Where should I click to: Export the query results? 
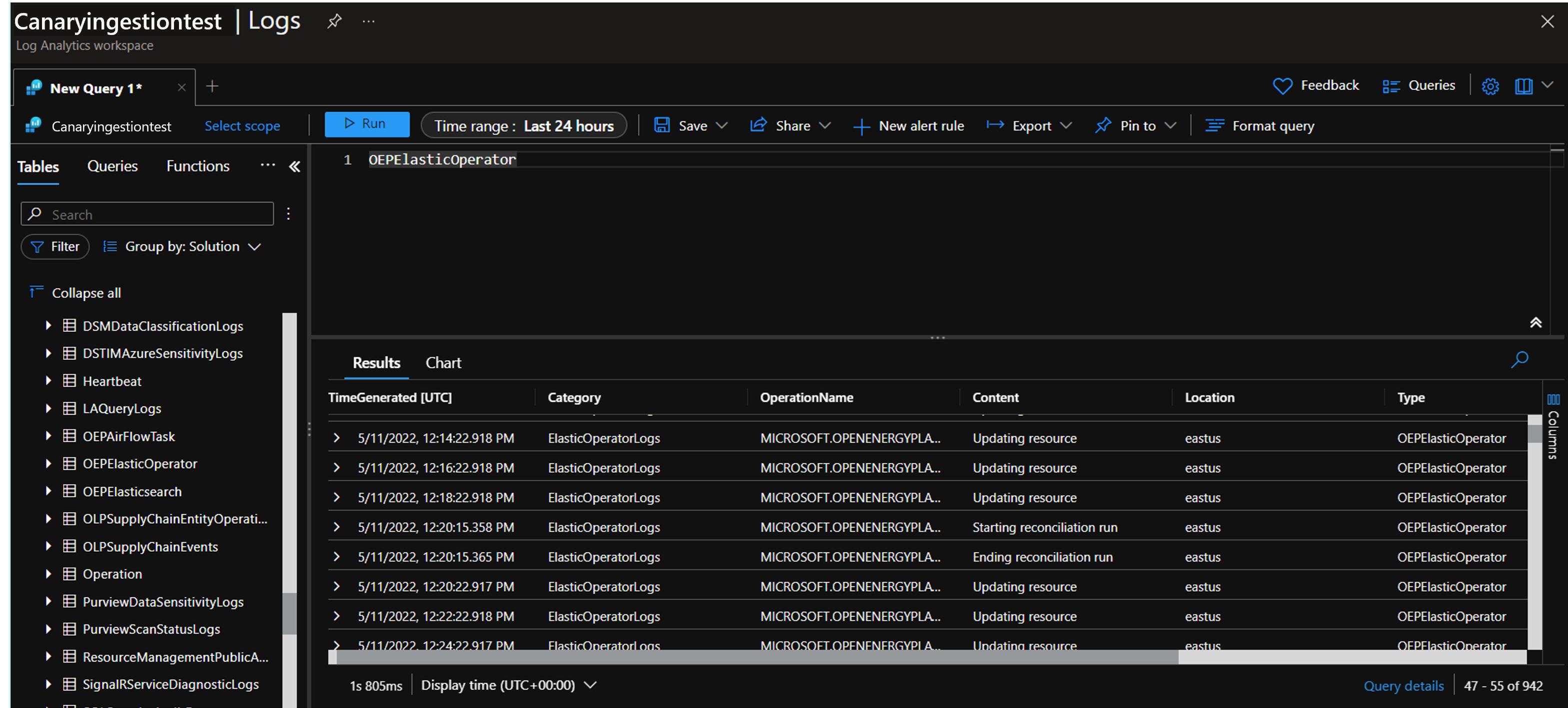tap(1028, 125)
